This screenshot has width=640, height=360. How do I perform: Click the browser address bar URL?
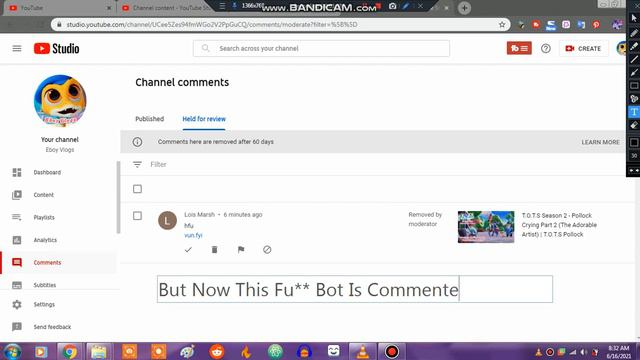click(x=212, y=24)
